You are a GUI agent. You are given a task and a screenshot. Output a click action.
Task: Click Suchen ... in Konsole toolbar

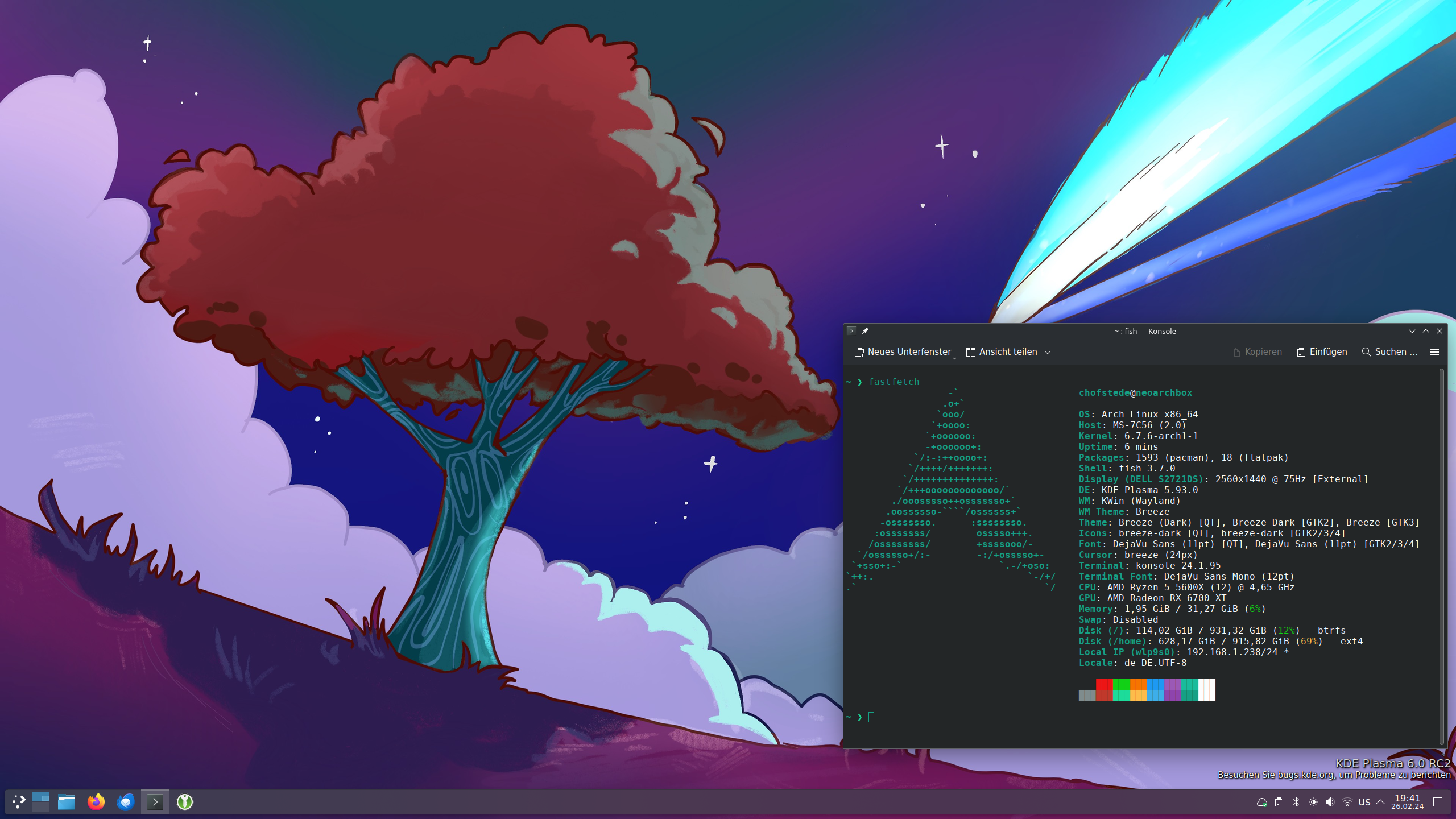pos(1389,352)
